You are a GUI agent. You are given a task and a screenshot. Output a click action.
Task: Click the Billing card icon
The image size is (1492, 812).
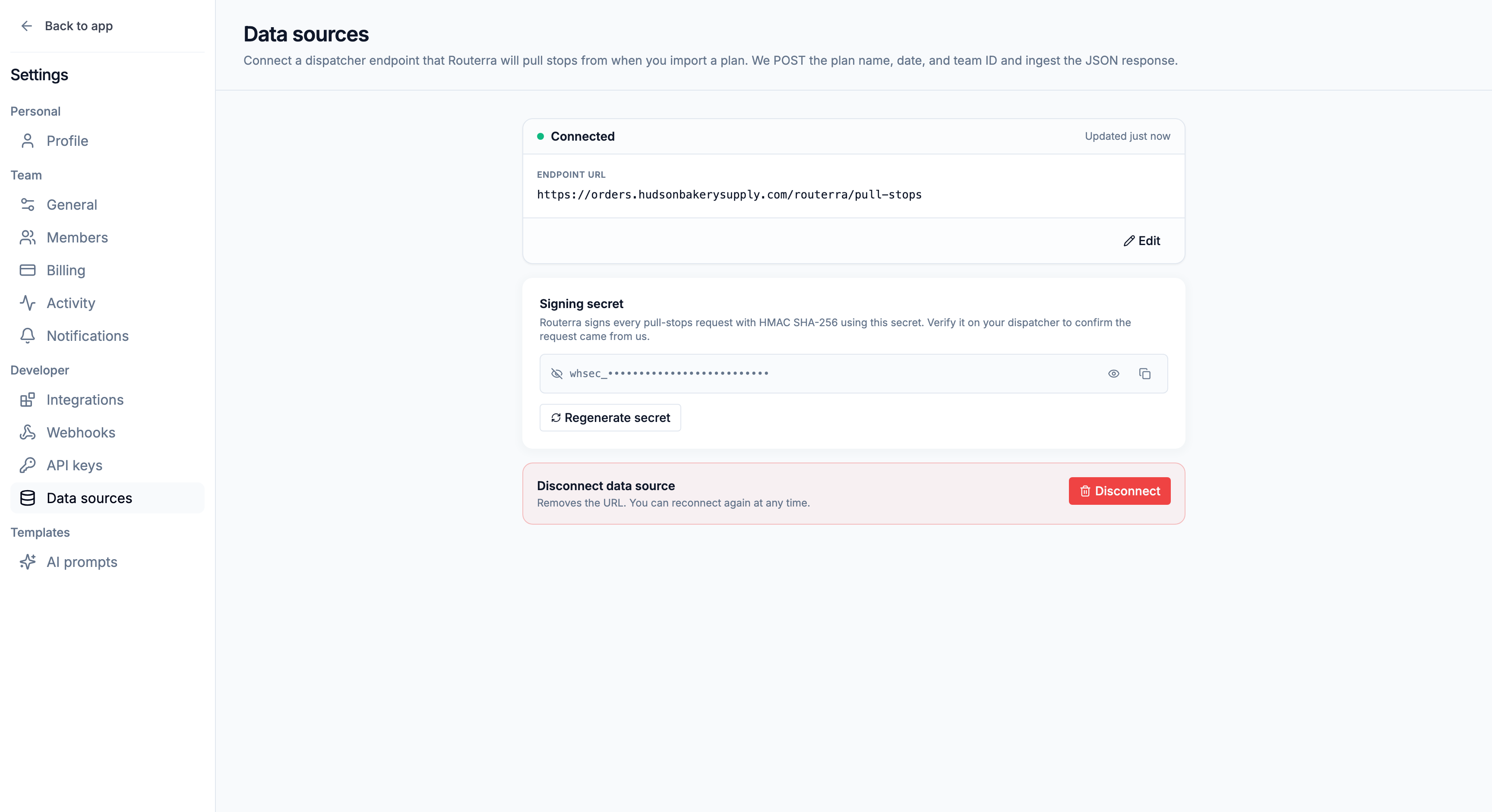tap(27, 270)
